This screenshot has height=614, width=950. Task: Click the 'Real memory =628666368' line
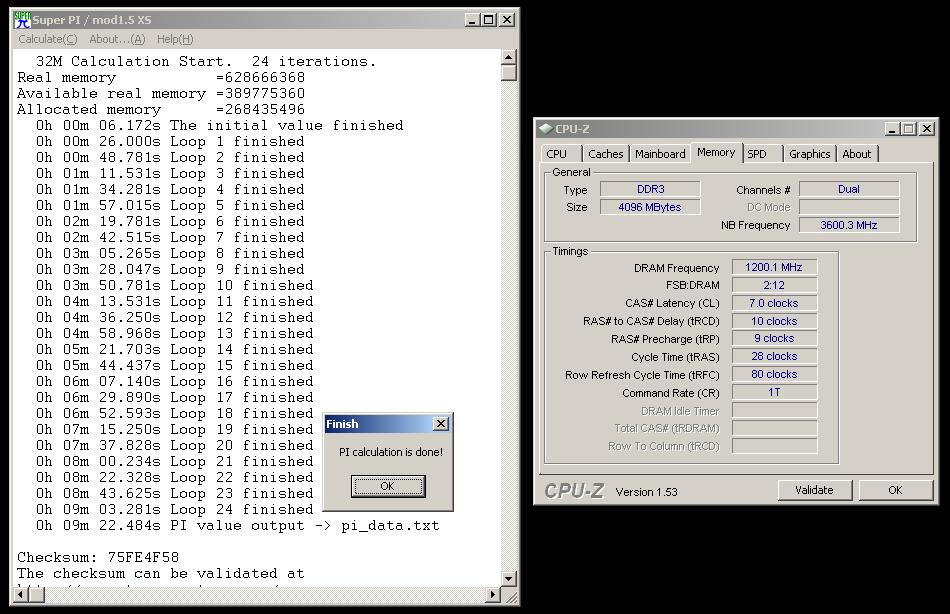point(161,78)
